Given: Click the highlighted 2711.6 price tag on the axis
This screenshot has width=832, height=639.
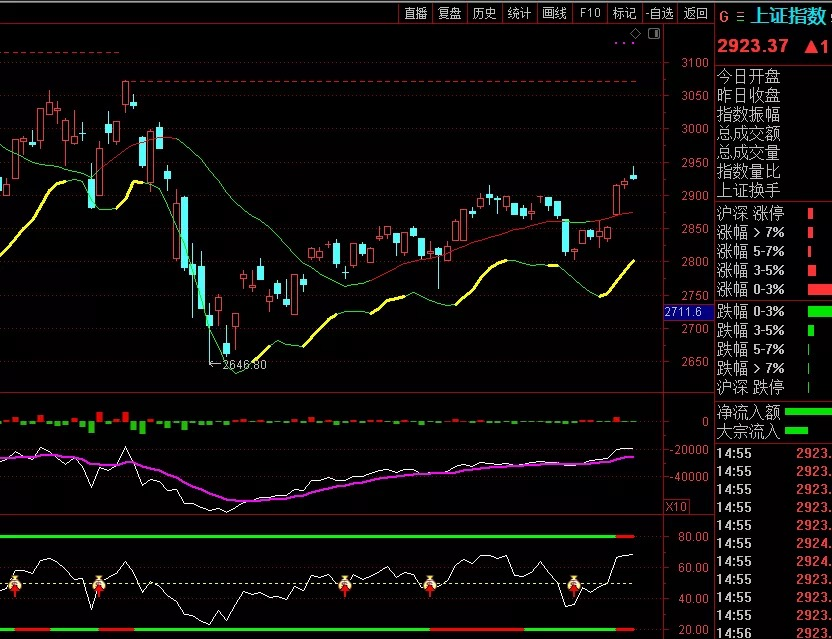Looking at the screenshot, I should tap(689, 312).
